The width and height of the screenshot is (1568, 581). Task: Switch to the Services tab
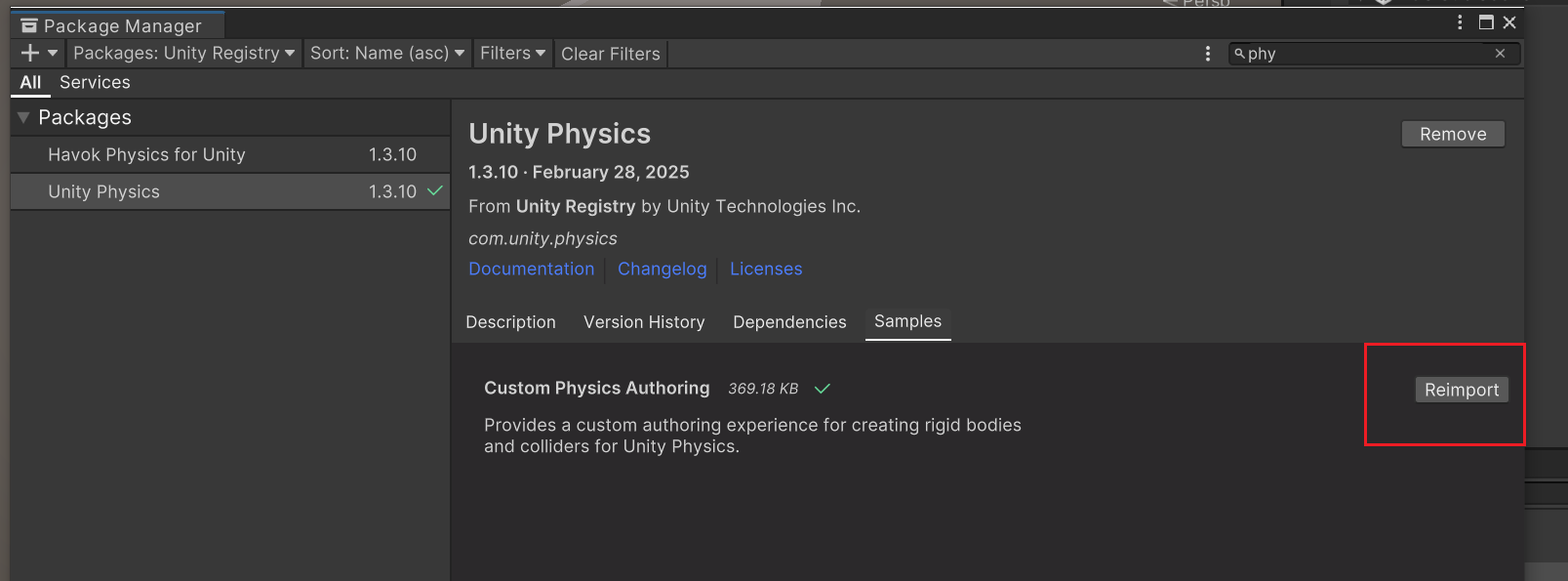pos(95,83)
